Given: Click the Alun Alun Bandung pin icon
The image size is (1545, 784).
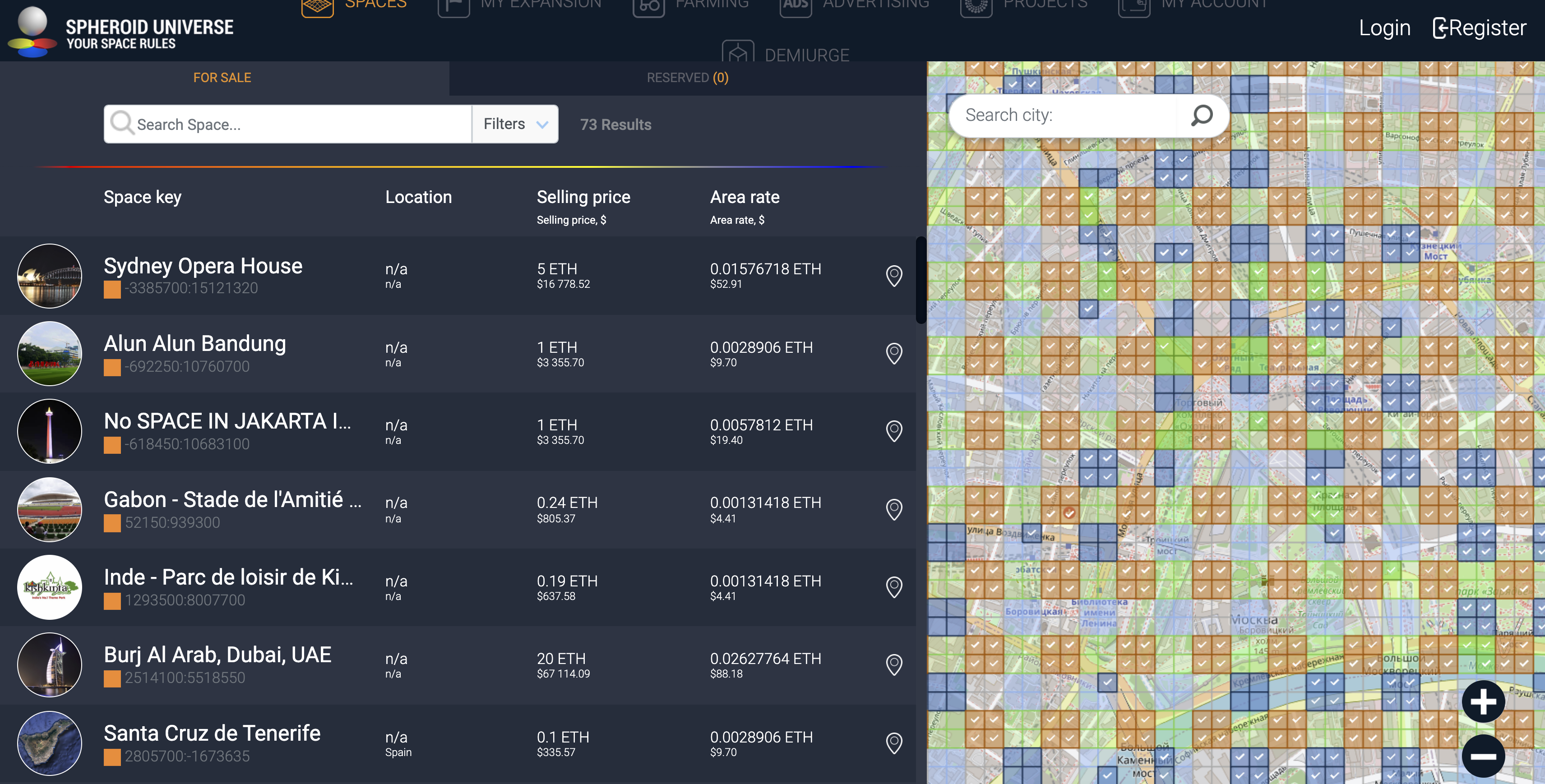Looking at the screenshot, I should coord(893,354).
